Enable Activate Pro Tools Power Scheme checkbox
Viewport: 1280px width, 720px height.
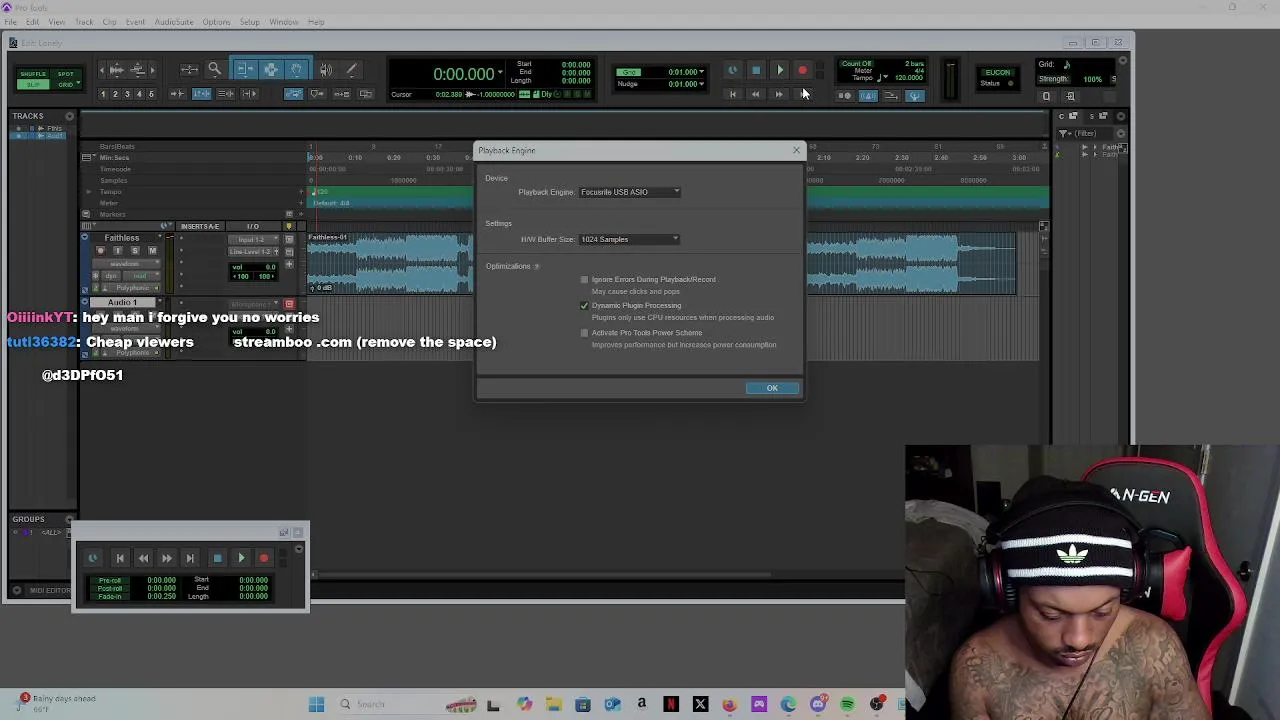(x=585, y=333)
